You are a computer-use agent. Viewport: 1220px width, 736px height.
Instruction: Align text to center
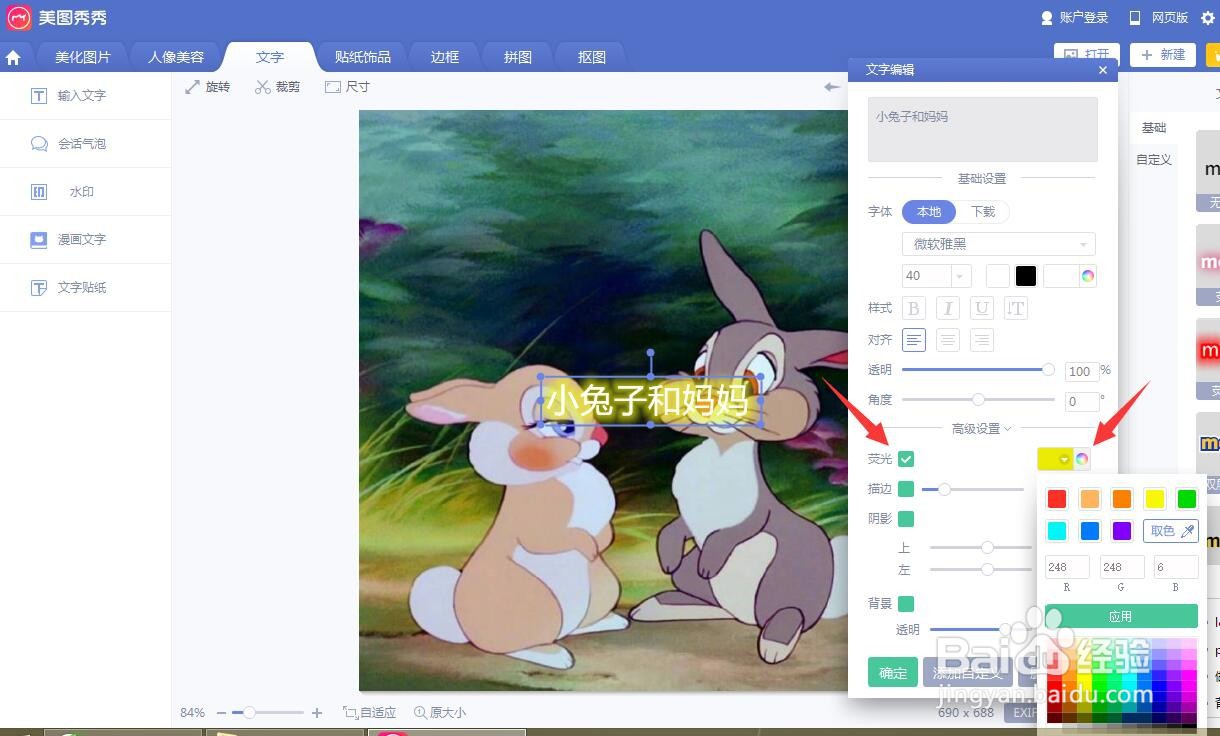[x=948, y=340]
